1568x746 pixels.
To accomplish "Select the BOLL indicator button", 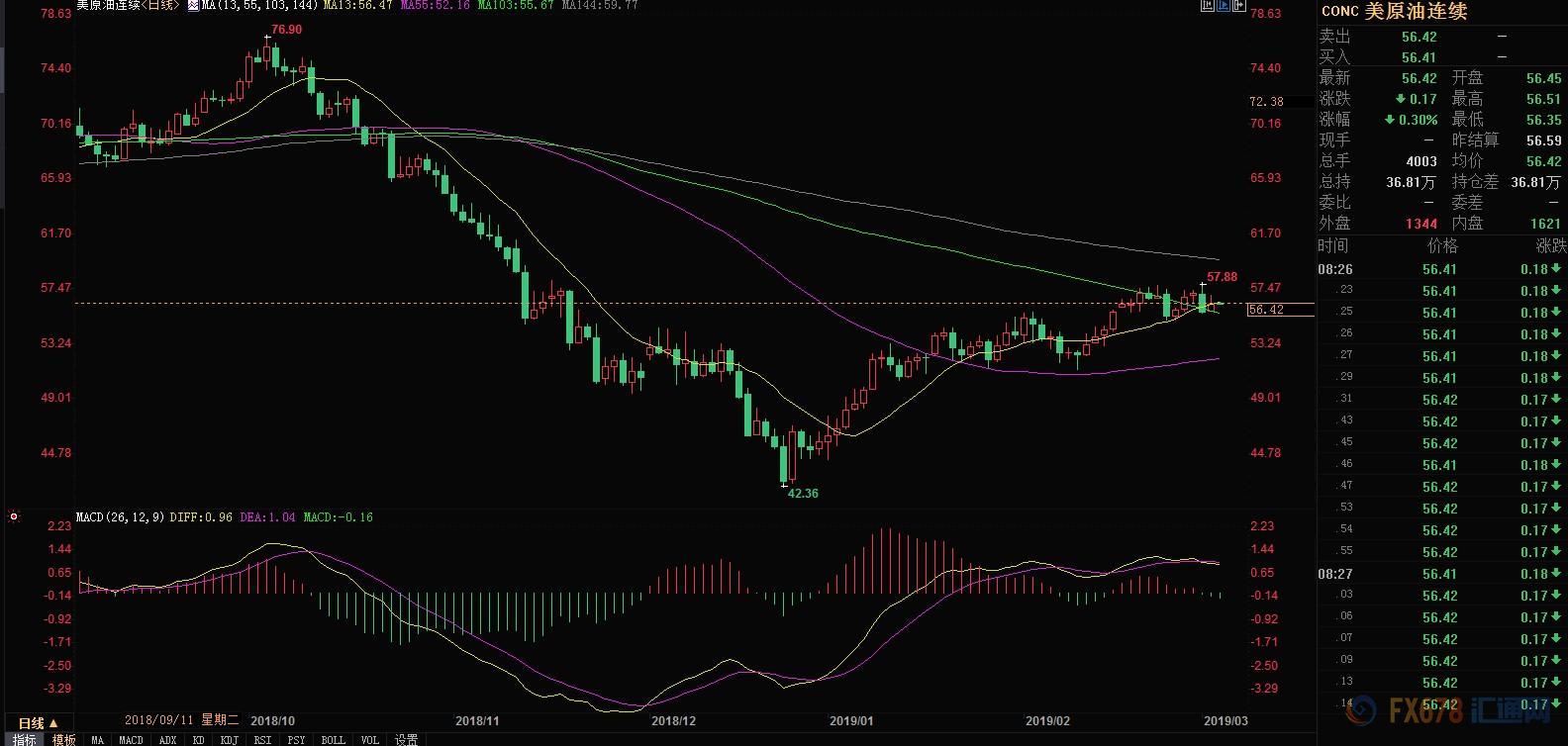I will point(333,739).
